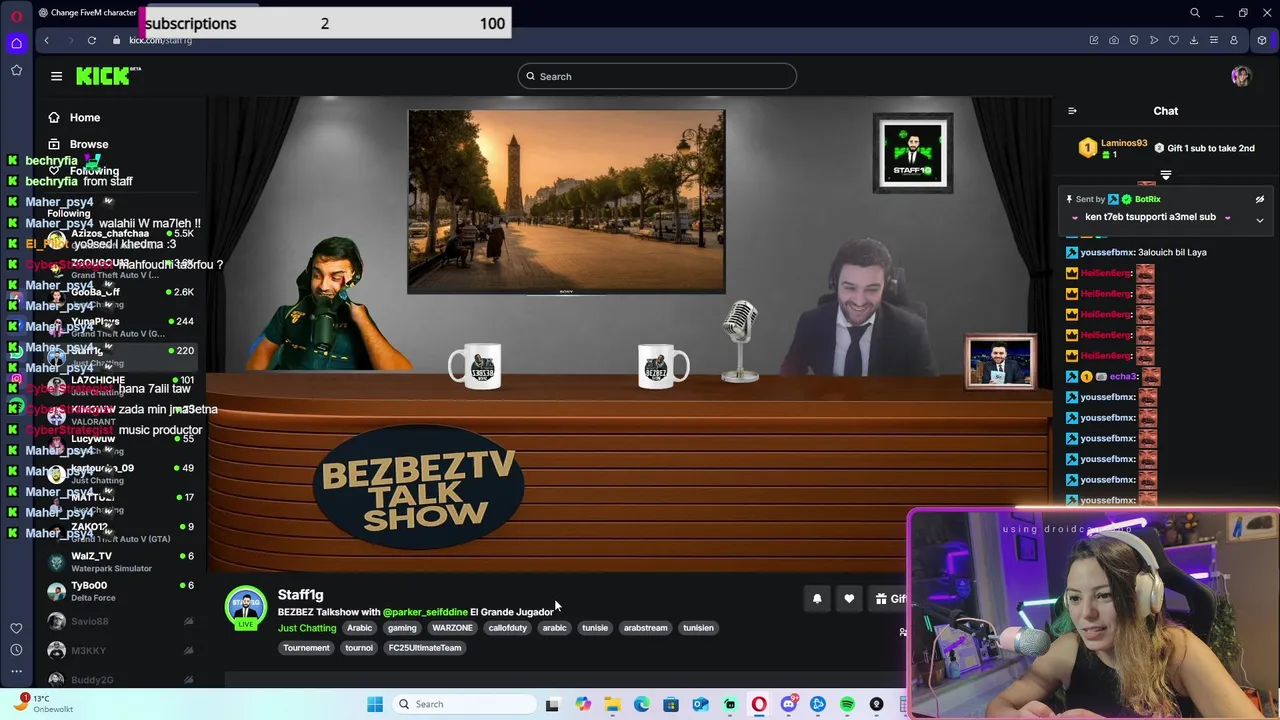Go to Home in the sidebar
Viewport: 1280px width, 720px height.
[75, 118]
